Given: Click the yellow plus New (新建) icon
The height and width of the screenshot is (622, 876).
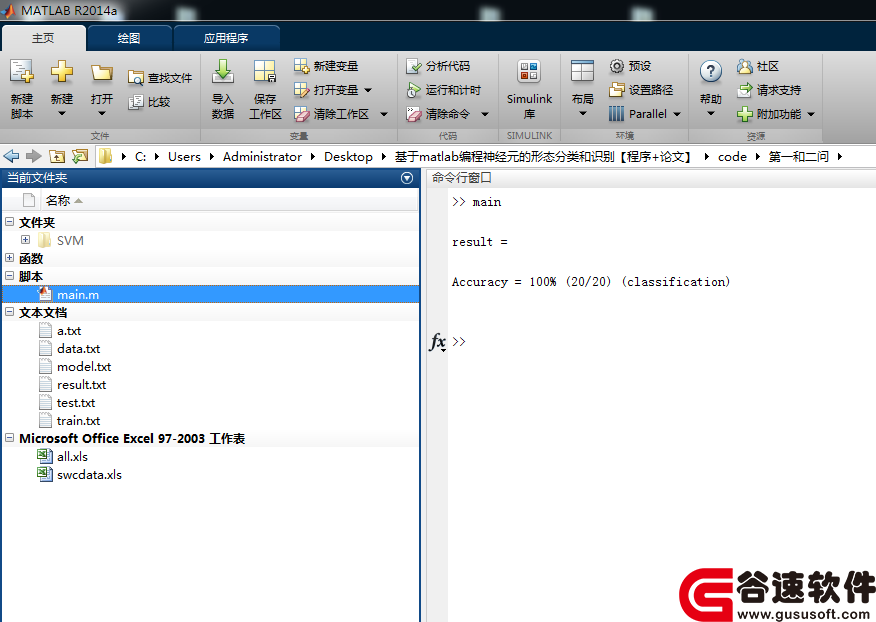Looking at the screenshot, I should tap(61, 72).
